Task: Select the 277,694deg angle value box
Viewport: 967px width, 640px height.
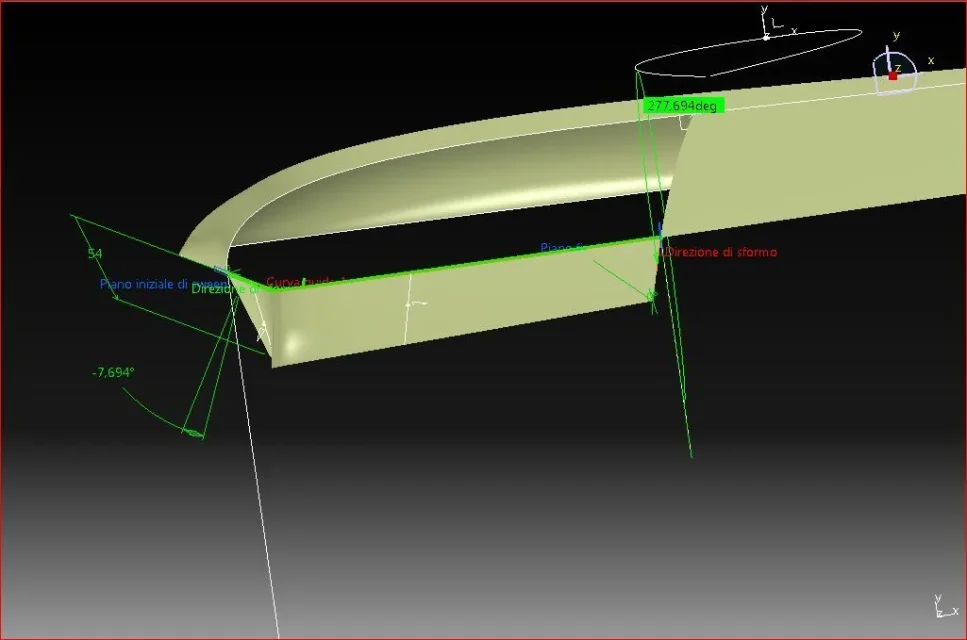Action: [683, 105]
